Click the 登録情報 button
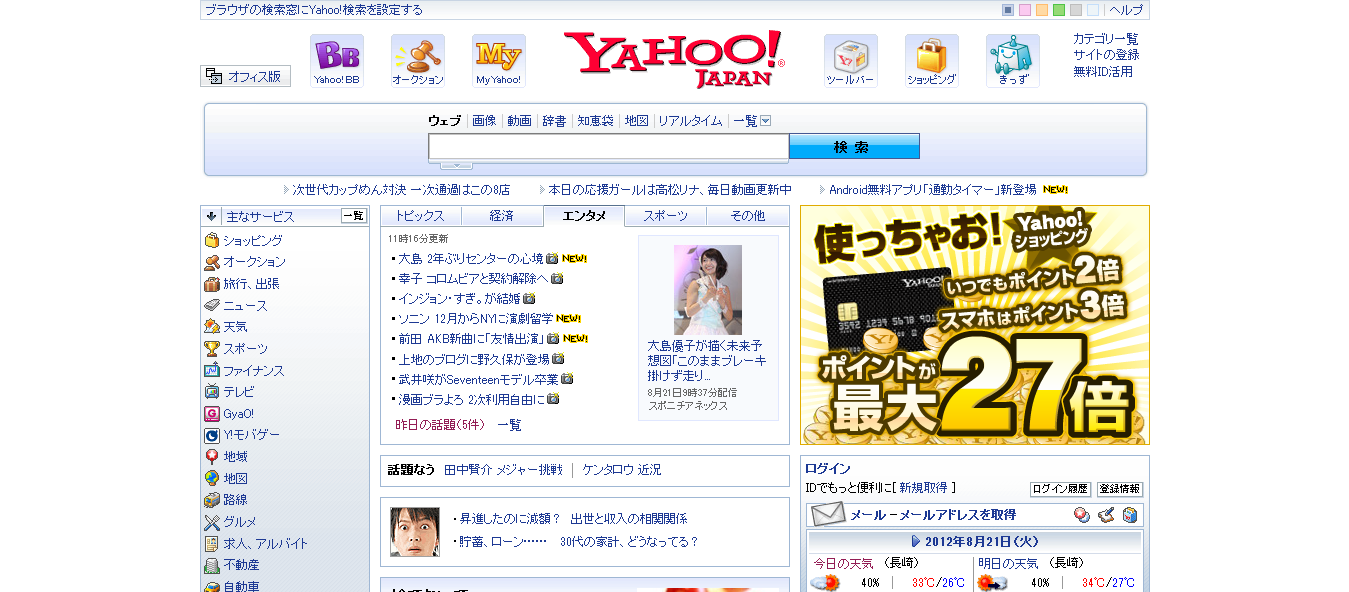This screenshot has height=592, width=1349. pyautogui.click(x=1120, y=489)
